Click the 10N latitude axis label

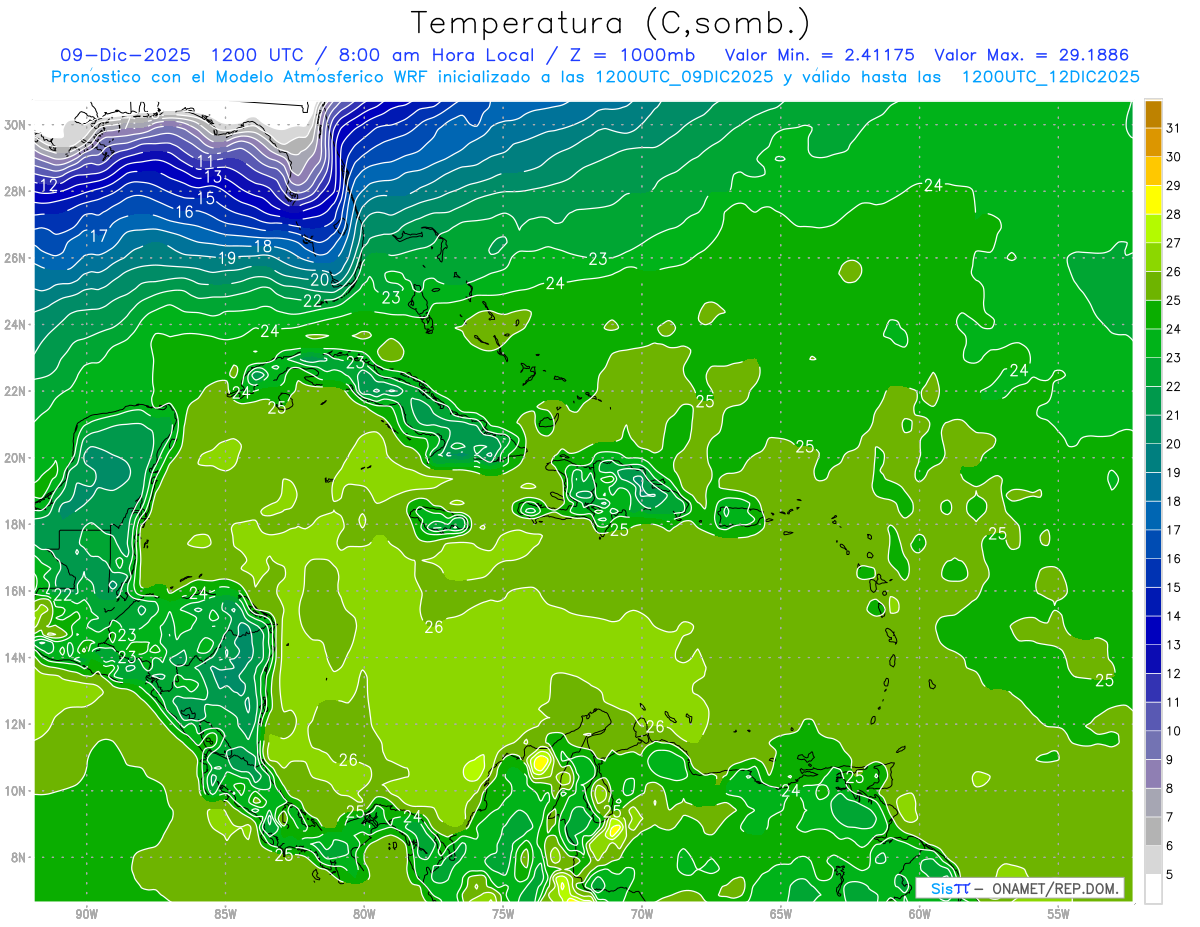coord(16,791)
